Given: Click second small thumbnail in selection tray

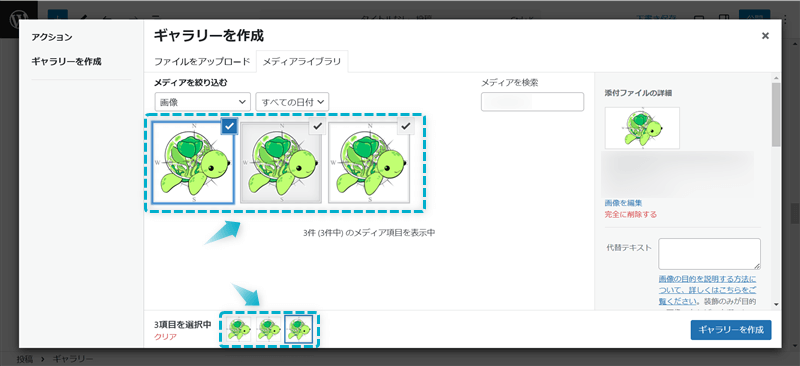Looking at the screenshot, I should [269, 329].
